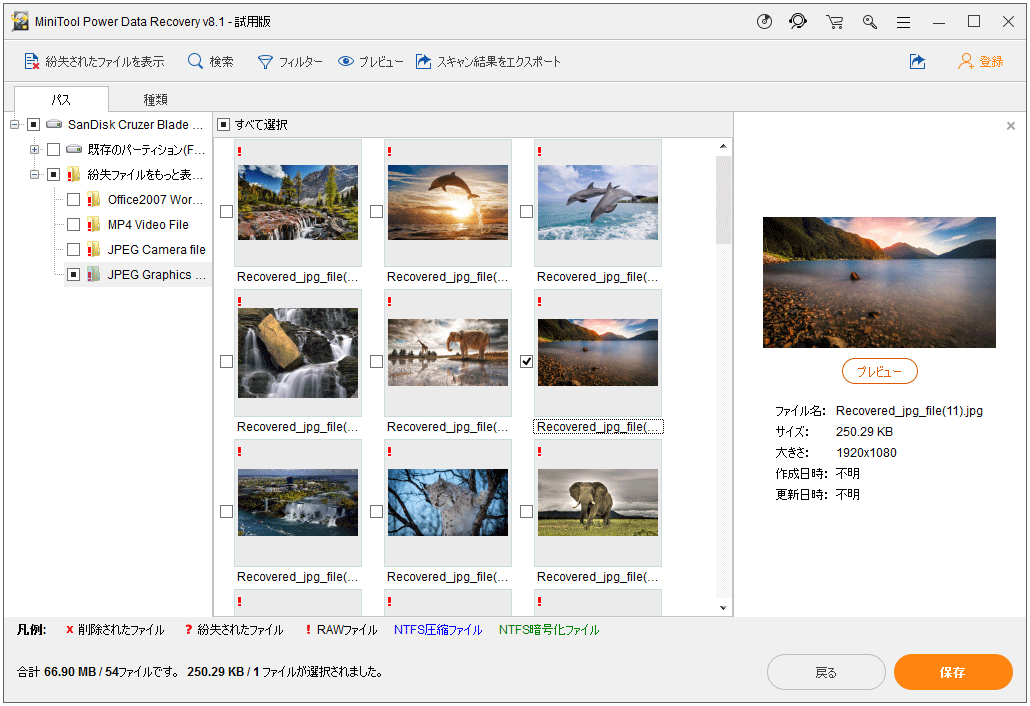Viewport: 1030px width, 706px height.
Task: Click the bootable media disc icon
Action: [765, 22]
